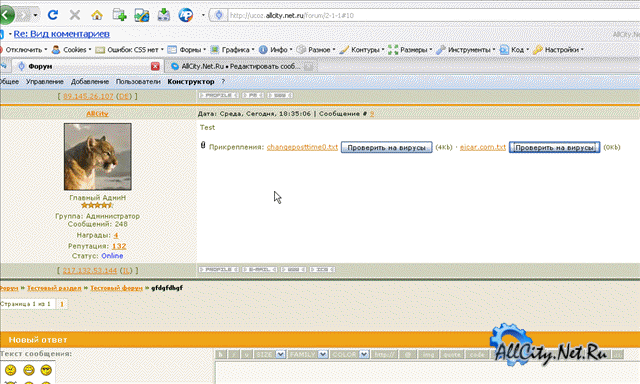Expand the Формы developer toolbar menu

tap(187, 50)
